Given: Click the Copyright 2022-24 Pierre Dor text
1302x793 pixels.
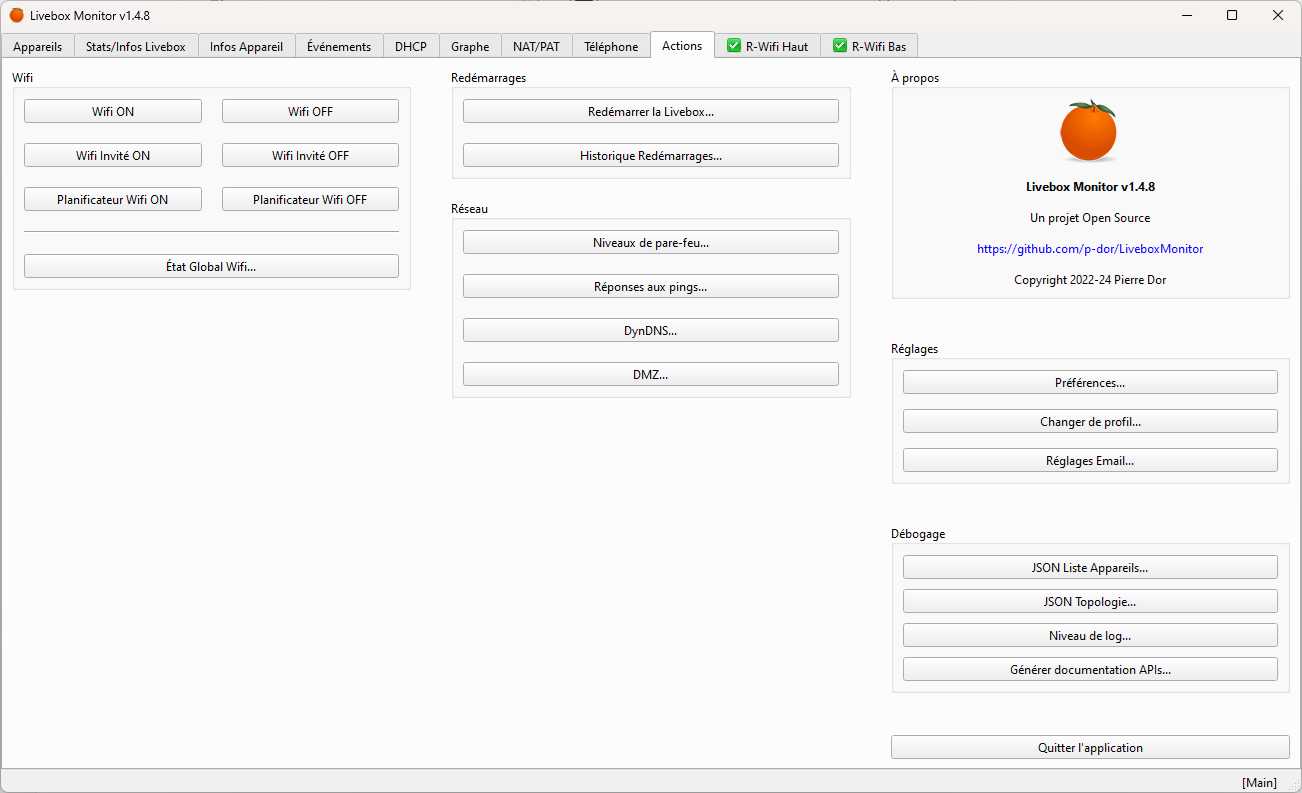Looking at the screenshot, I should click(x=1090, y=280).
